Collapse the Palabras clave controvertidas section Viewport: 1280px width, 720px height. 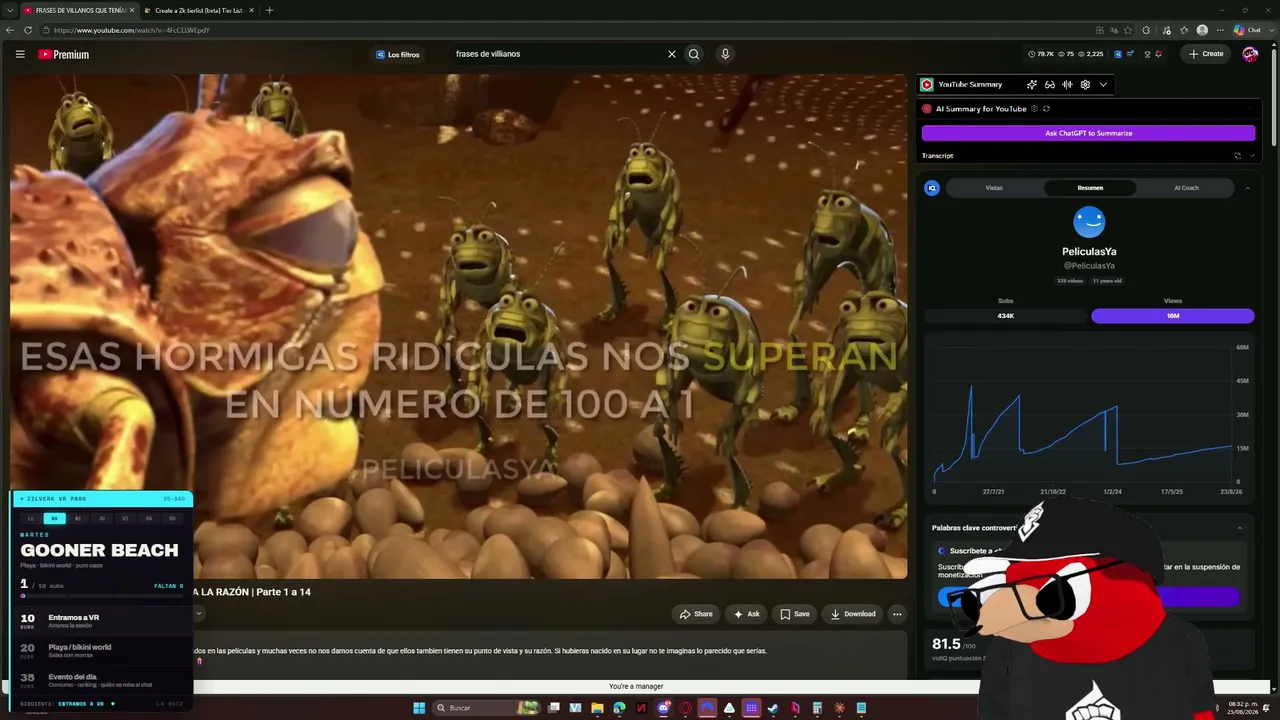point(1240,528)
